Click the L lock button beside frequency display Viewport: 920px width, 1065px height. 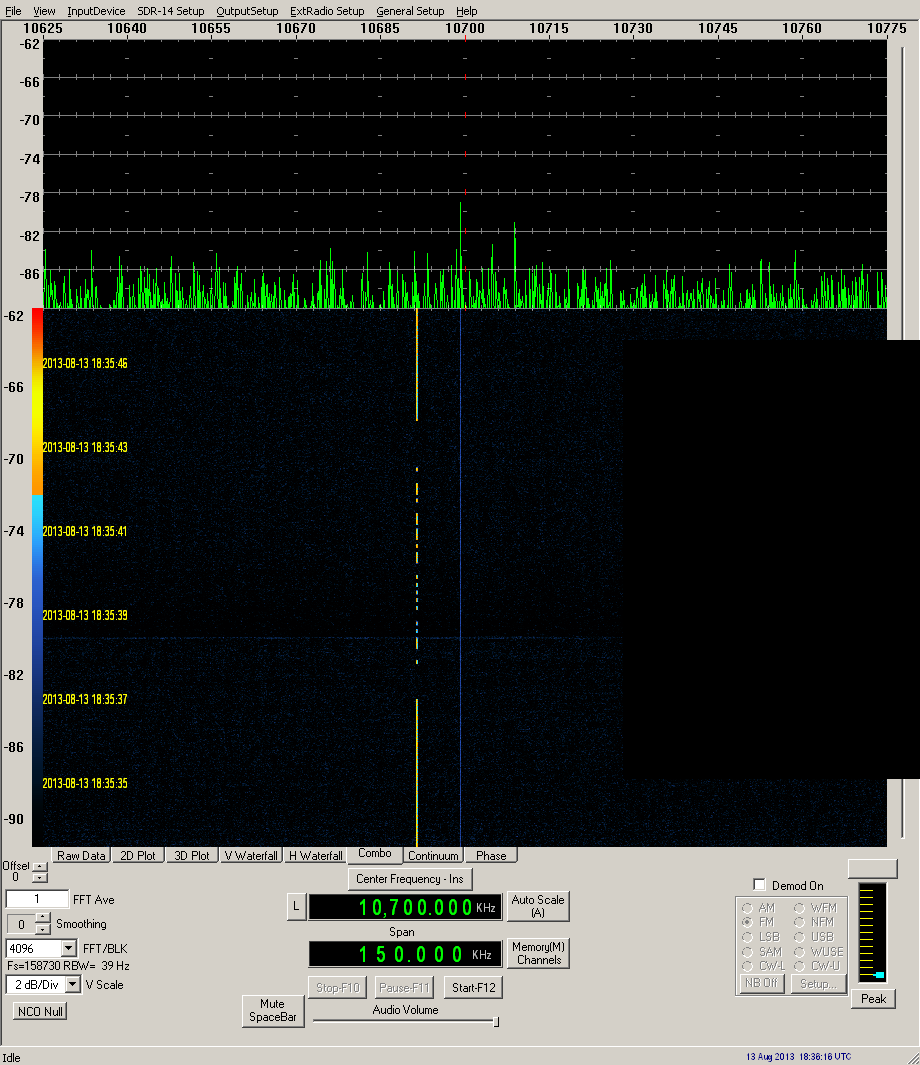point(296,907)
